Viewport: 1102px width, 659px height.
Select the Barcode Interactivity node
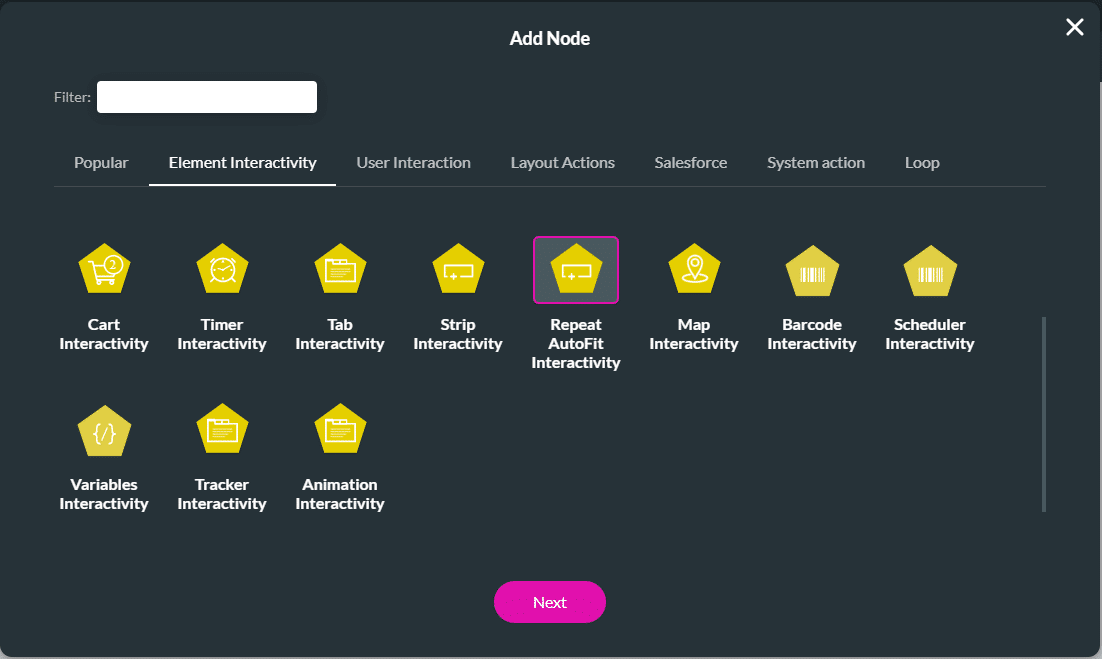pos(812,268)
